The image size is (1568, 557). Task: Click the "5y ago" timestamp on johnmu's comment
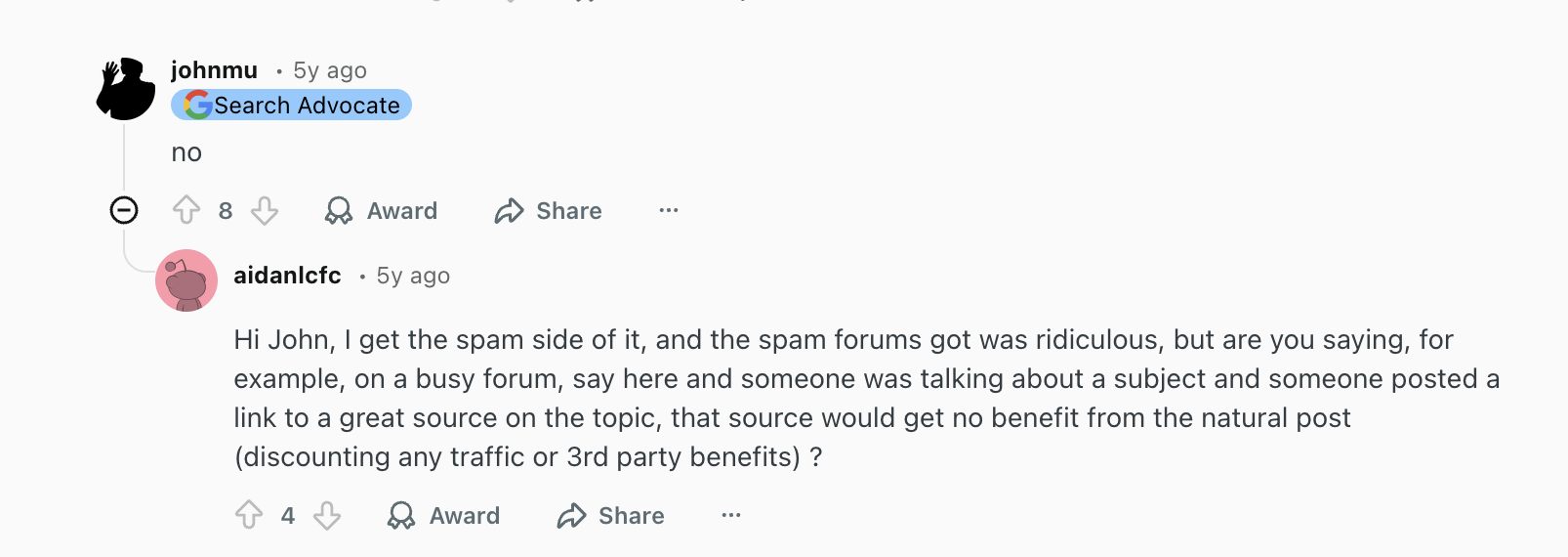pos(330,70)
